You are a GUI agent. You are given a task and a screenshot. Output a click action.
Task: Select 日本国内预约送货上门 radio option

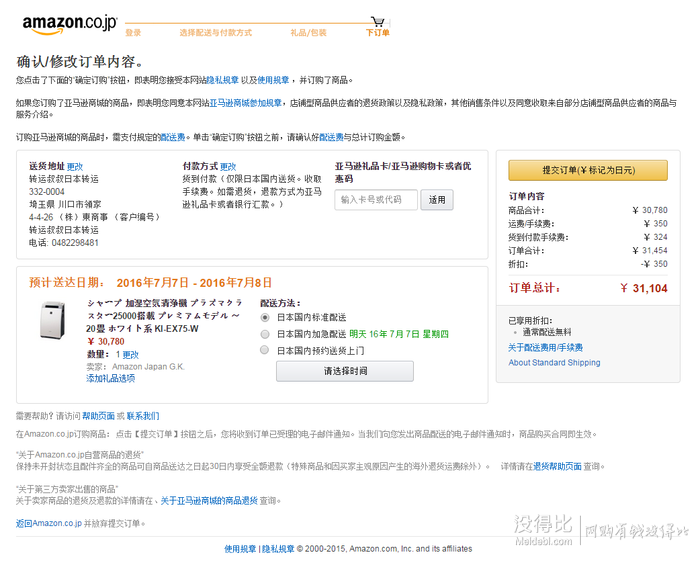click(265, 350)
